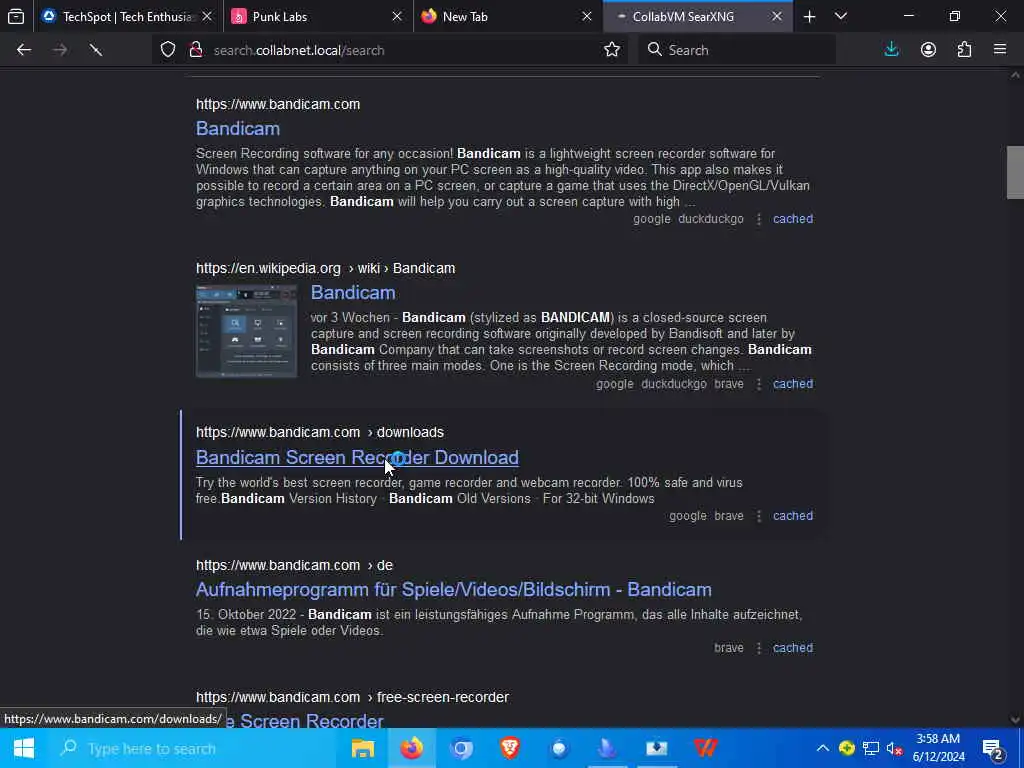Image resolution: width=1024 pixels, height=768 pixels.
Task: Click the Firefox Search box
Action: (x=737, y=50)
